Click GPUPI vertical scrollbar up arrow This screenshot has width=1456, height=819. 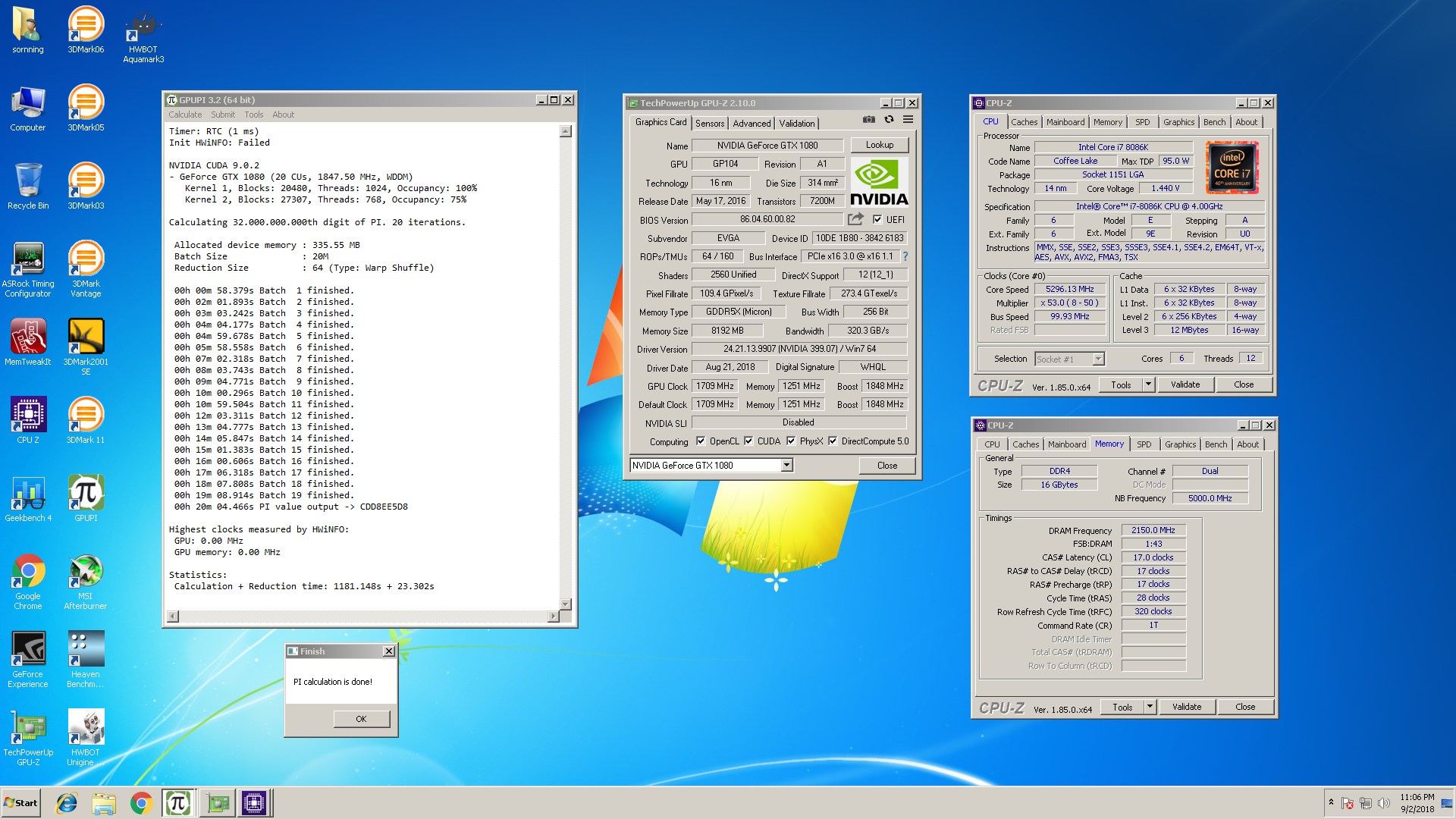(565, 131)
